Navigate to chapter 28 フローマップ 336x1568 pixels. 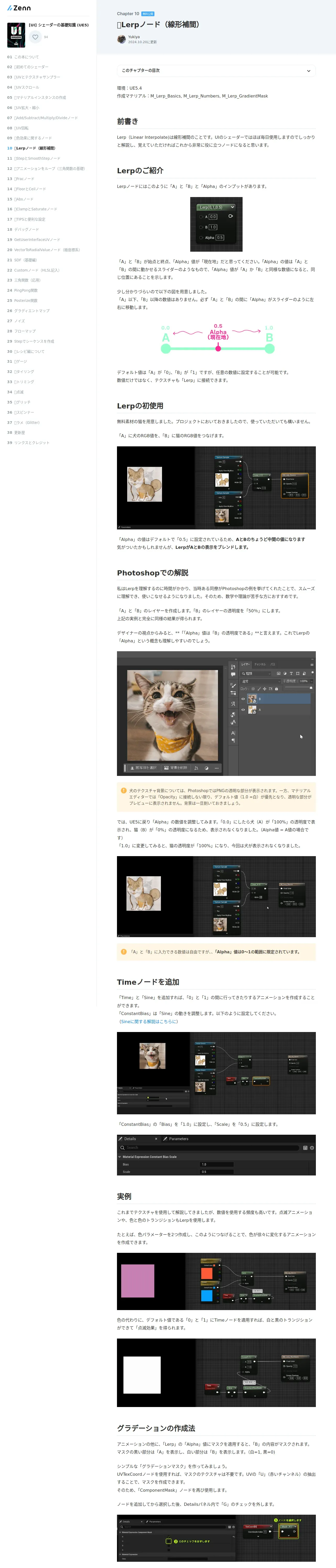[21, 331]
